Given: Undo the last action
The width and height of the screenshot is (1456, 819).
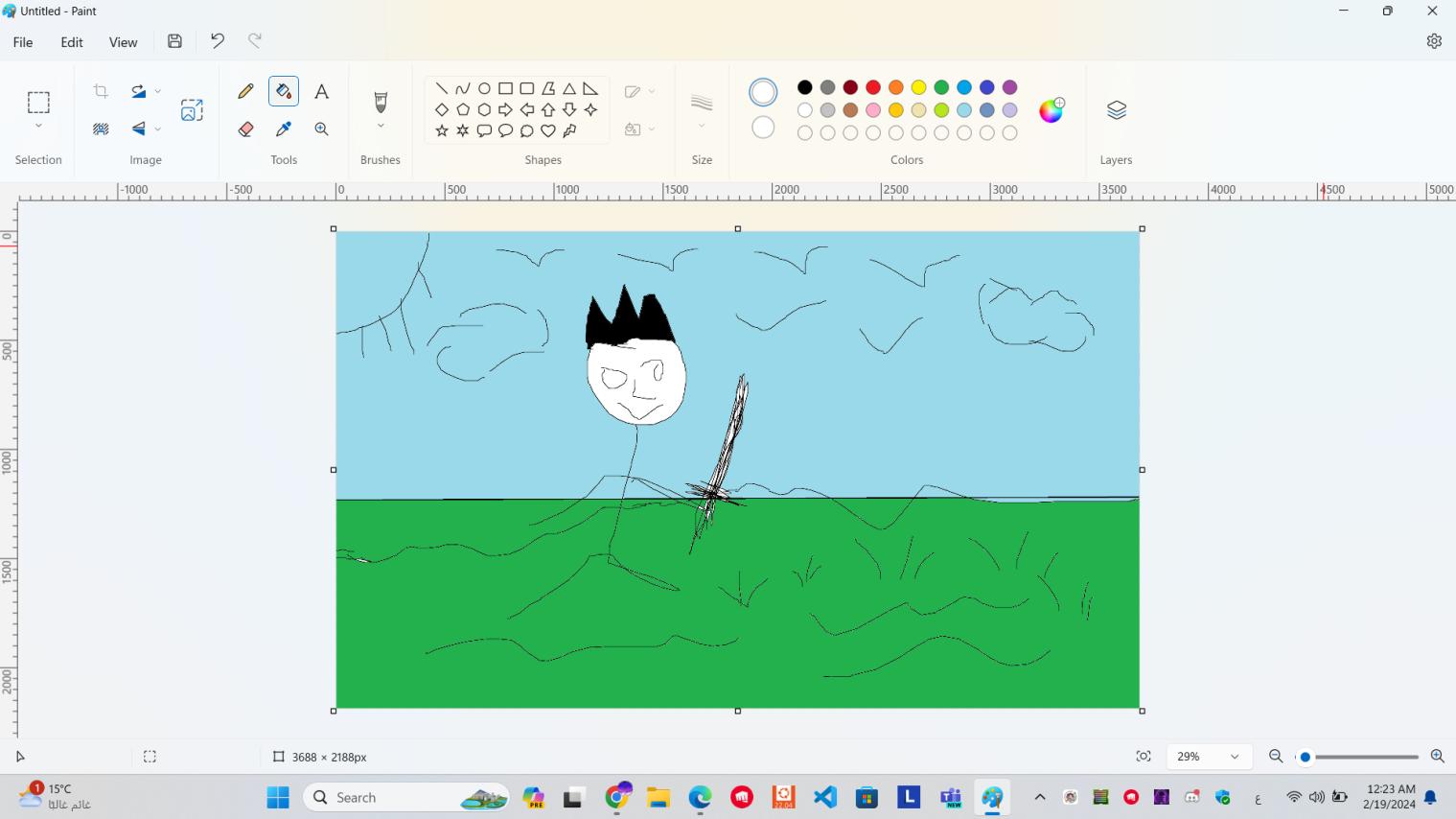Looking at the screenshot, I should point(217,41).
